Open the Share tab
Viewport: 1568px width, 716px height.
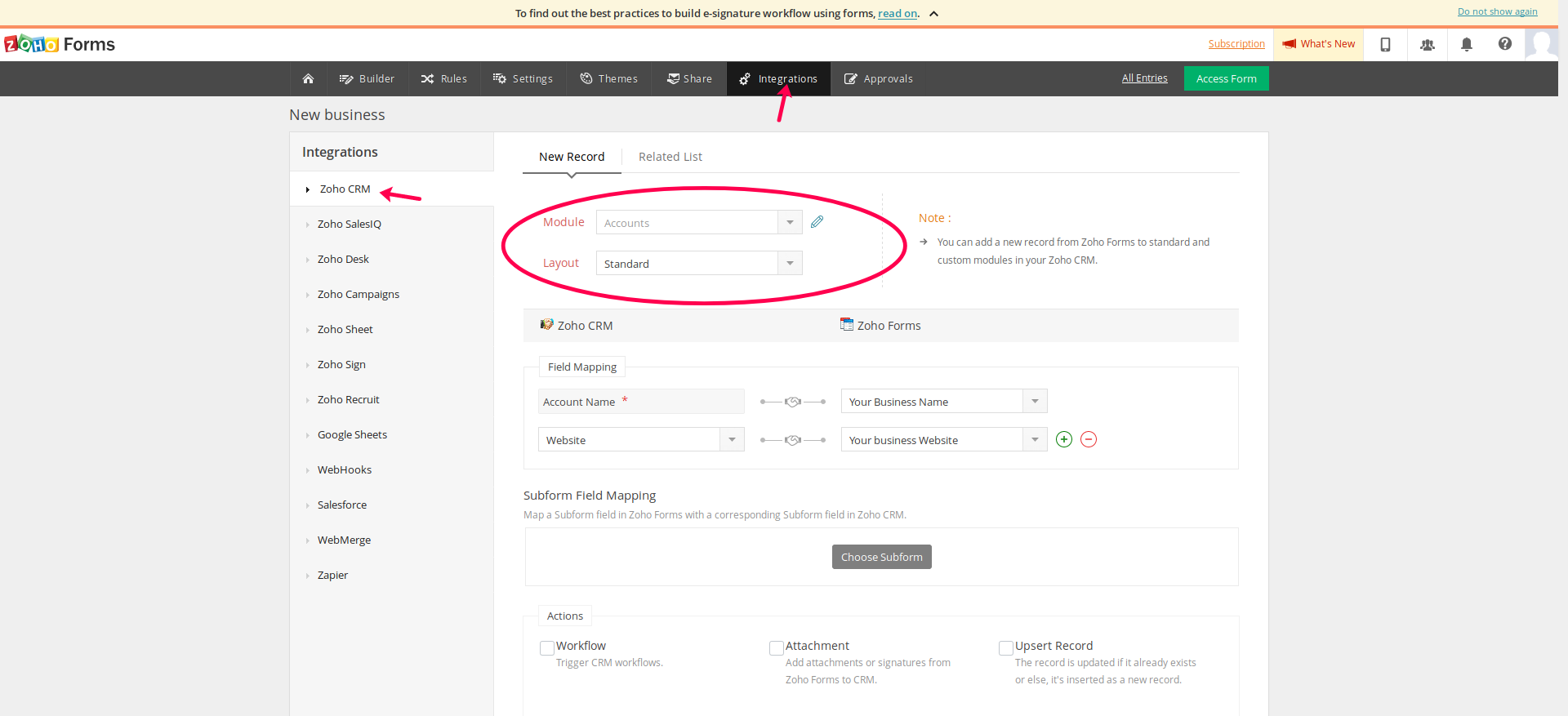689,79
